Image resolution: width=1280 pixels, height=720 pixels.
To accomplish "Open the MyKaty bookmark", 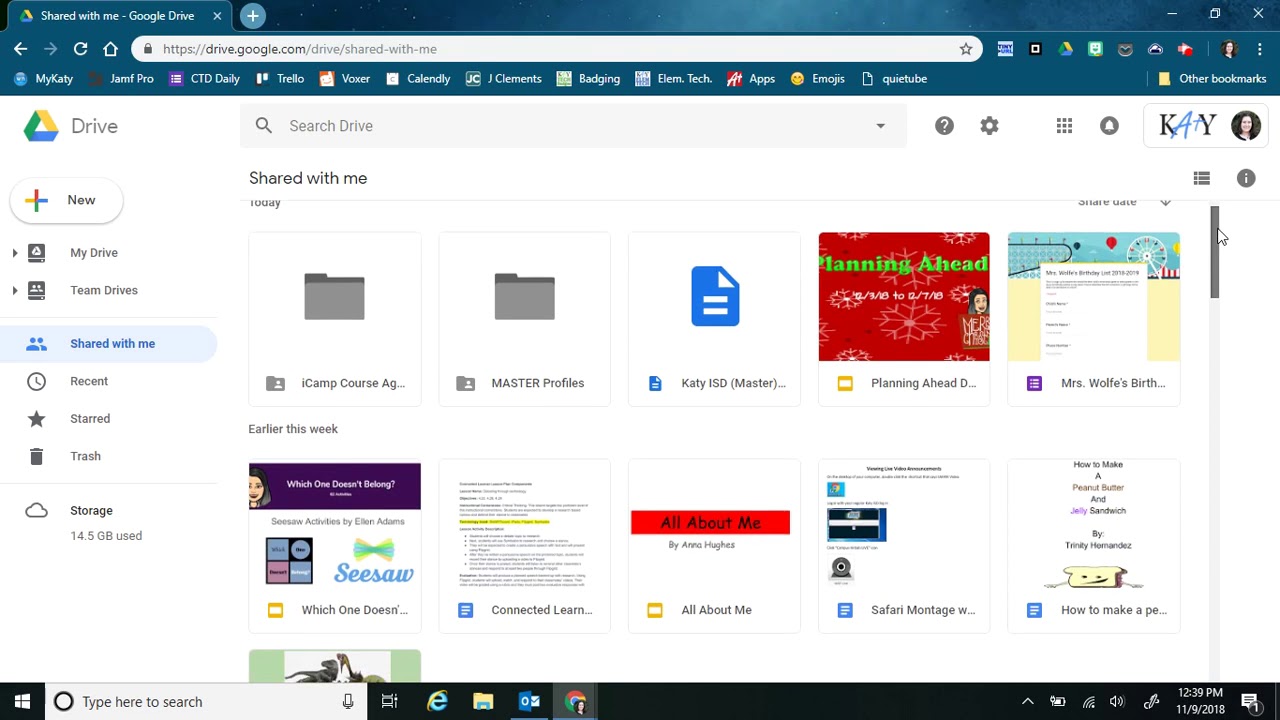I will pos(43,79).
